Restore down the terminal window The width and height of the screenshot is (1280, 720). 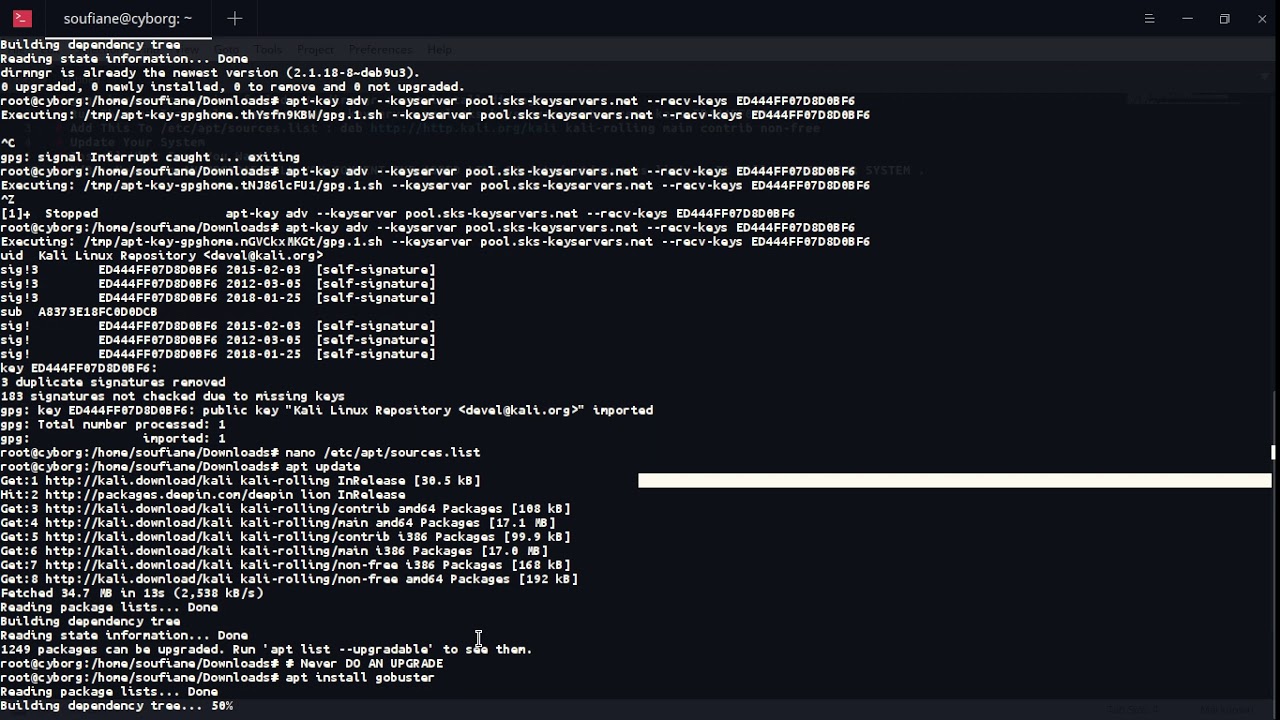(1224, 18)
